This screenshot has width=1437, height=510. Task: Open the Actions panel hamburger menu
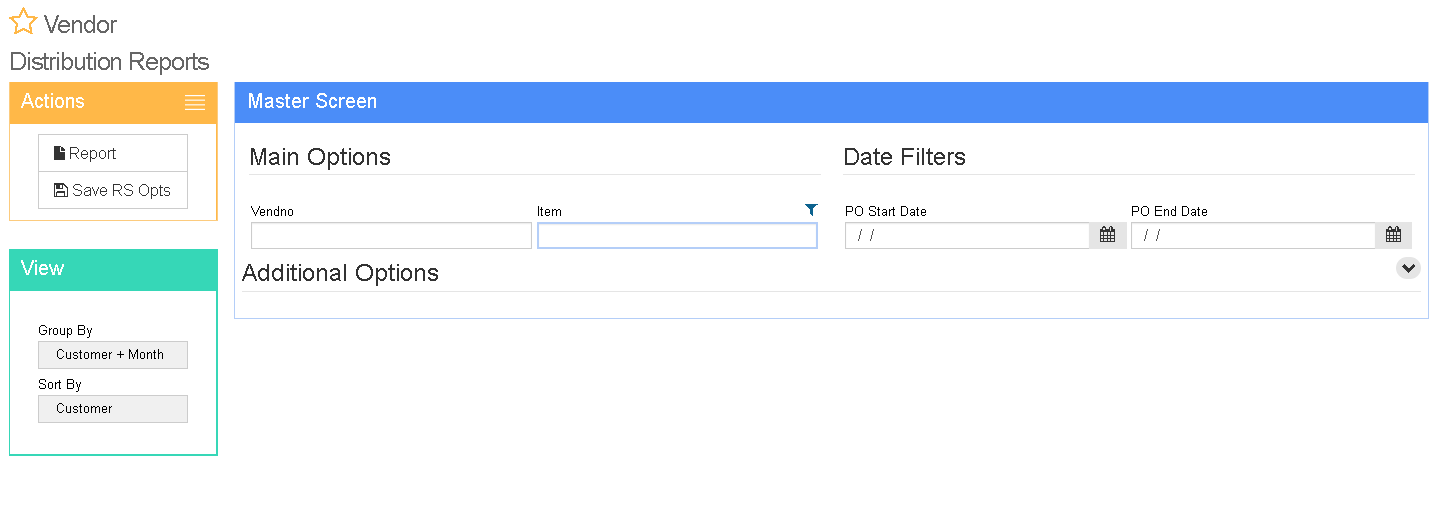tap(195, 102)
